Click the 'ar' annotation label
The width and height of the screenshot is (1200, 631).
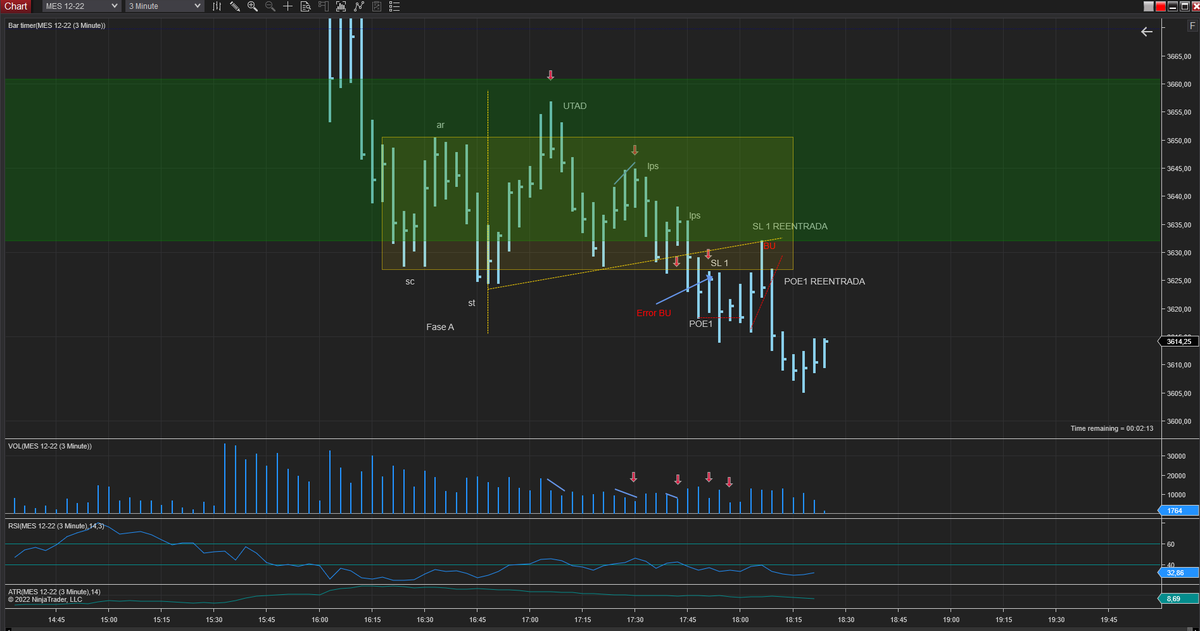click(440, 125)
